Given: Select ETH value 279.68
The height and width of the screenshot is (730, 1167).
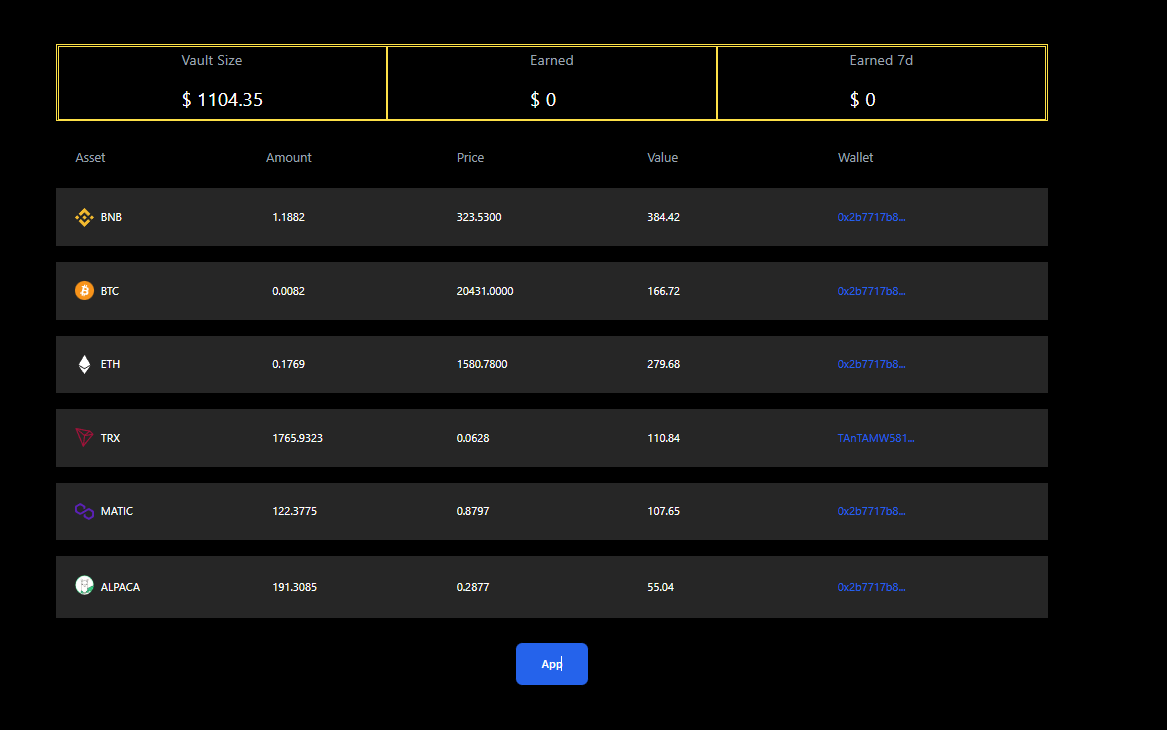Looking at the screenshot, I should [663, 364].
